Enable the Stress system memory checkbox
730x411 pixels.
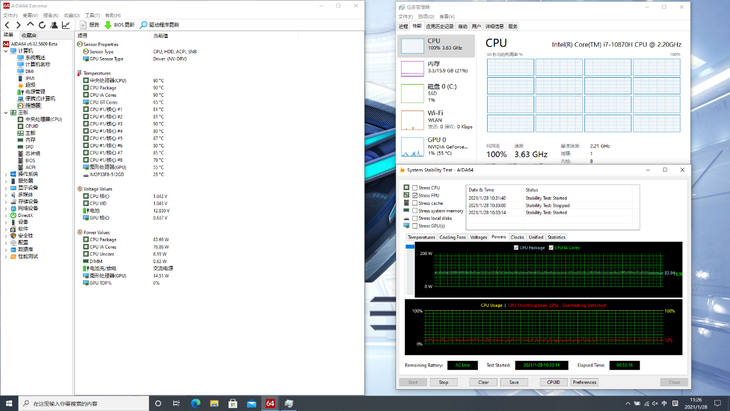coord(415,211)
